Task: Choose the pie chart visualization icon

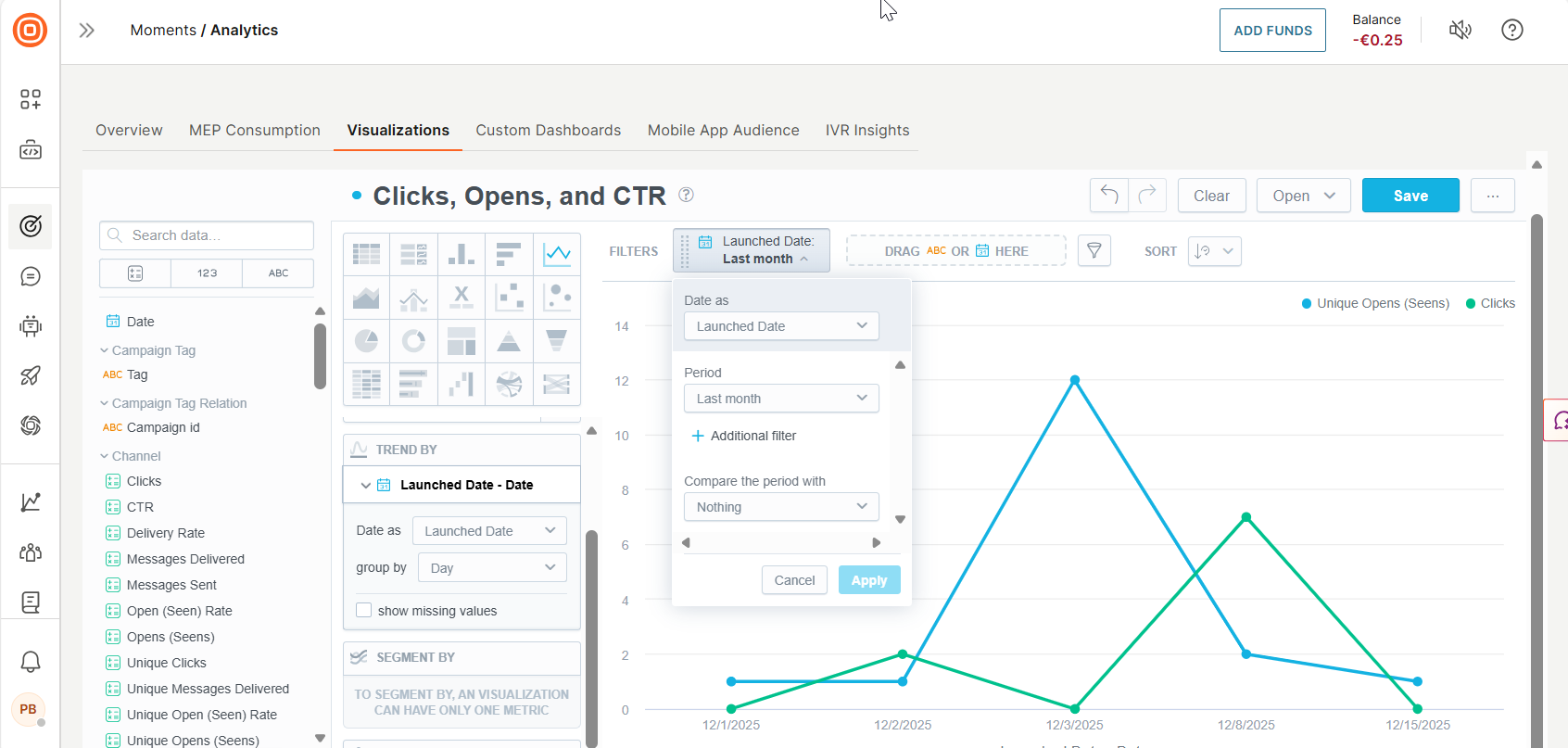Action: [x=367, y=341]
